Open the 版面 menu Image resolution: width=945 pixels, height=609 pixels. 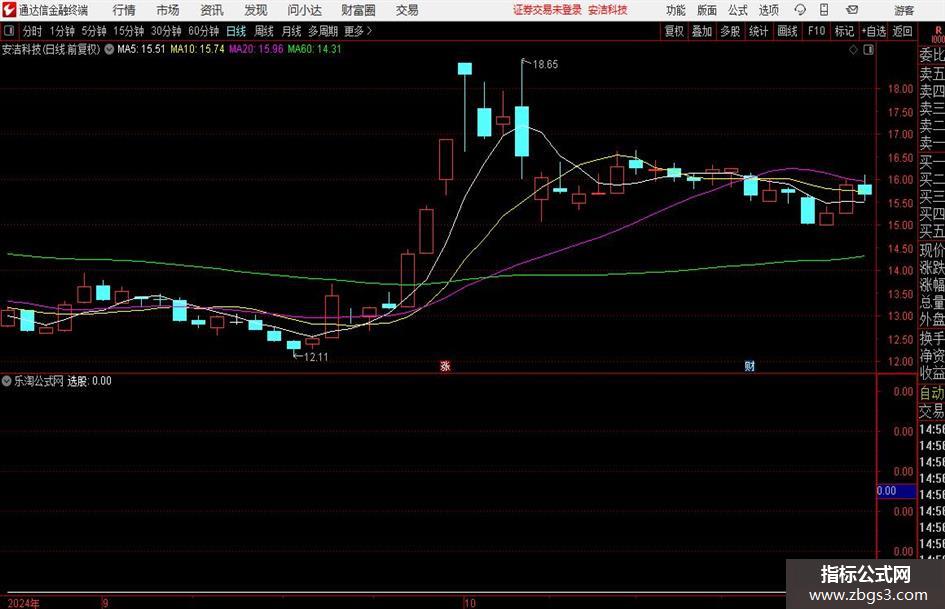tap(707, 10)
